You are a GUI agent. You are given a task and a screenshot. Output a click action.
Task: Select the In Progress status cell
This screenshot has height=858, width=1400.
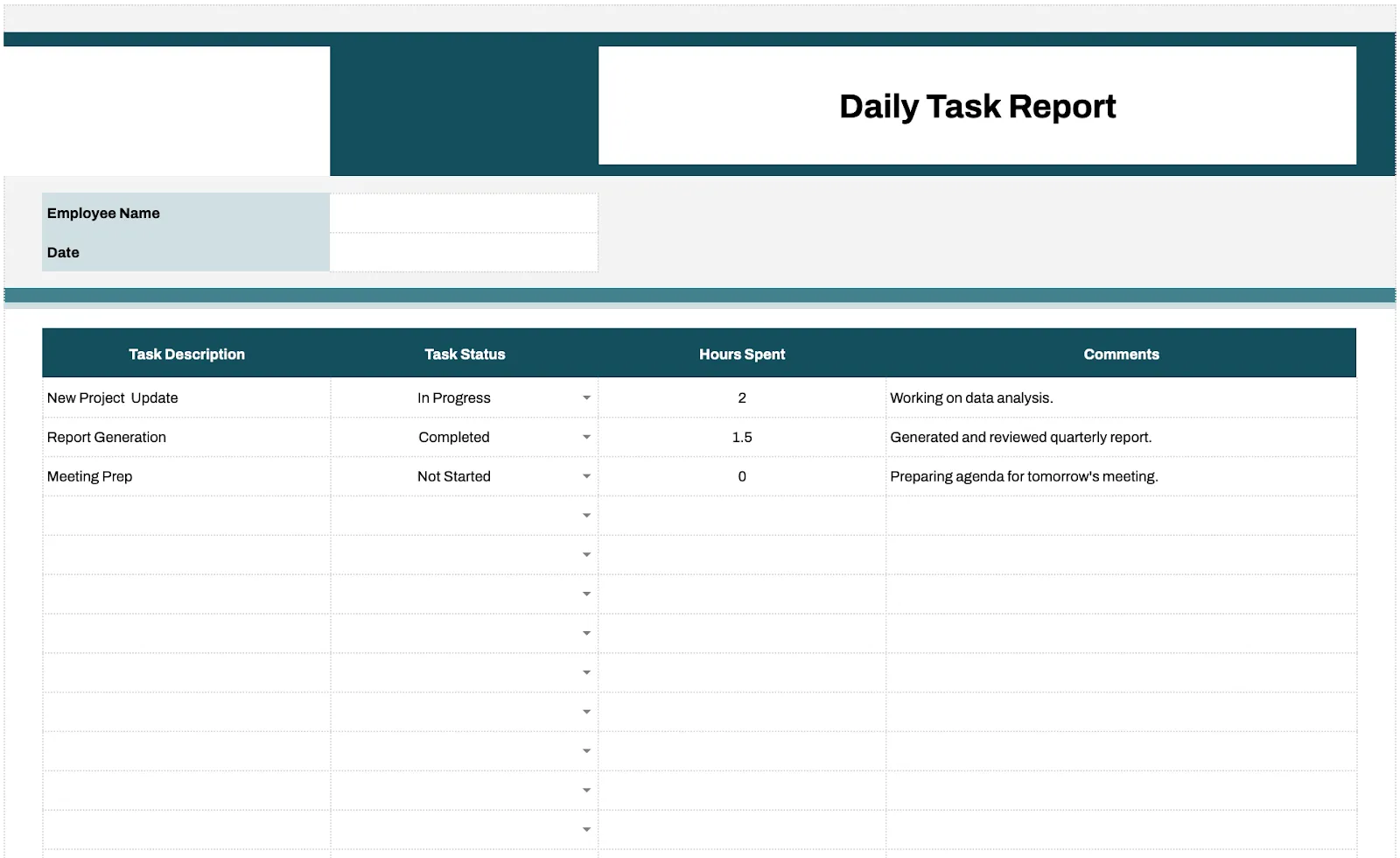pyautogui.click(x=465, y=397)
